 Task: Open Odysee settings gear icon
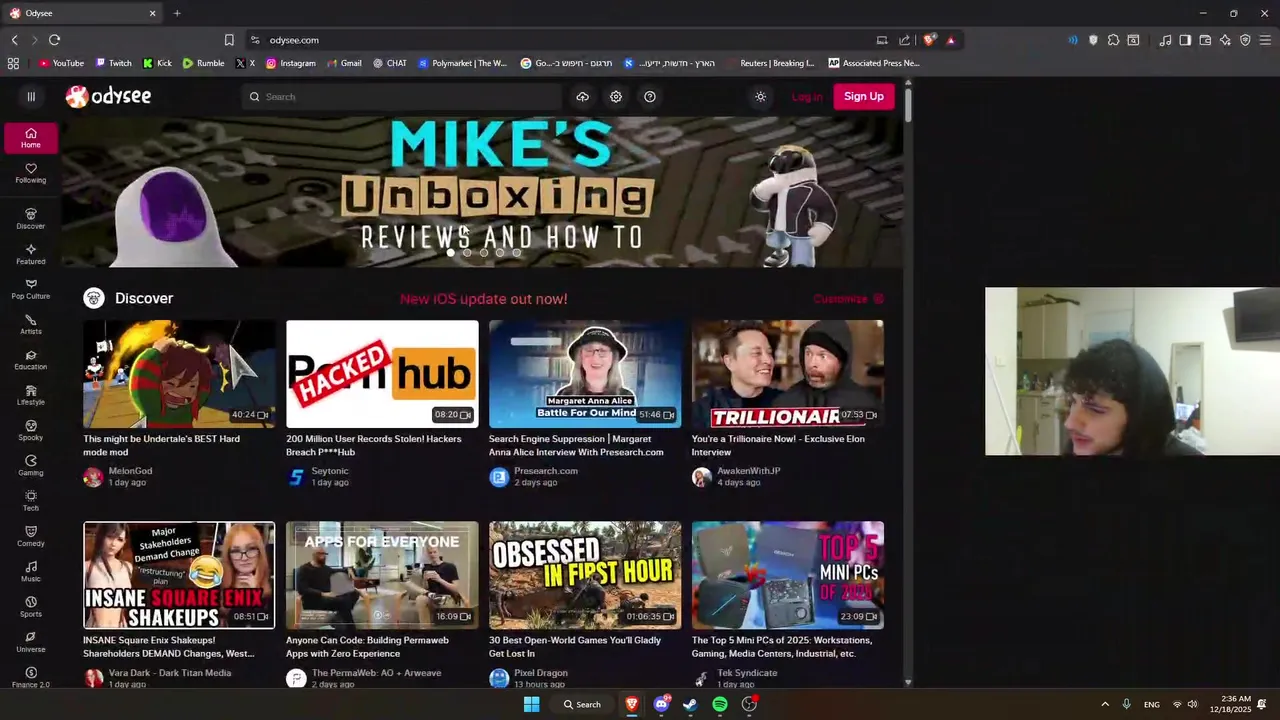click(x=616, y=97)
